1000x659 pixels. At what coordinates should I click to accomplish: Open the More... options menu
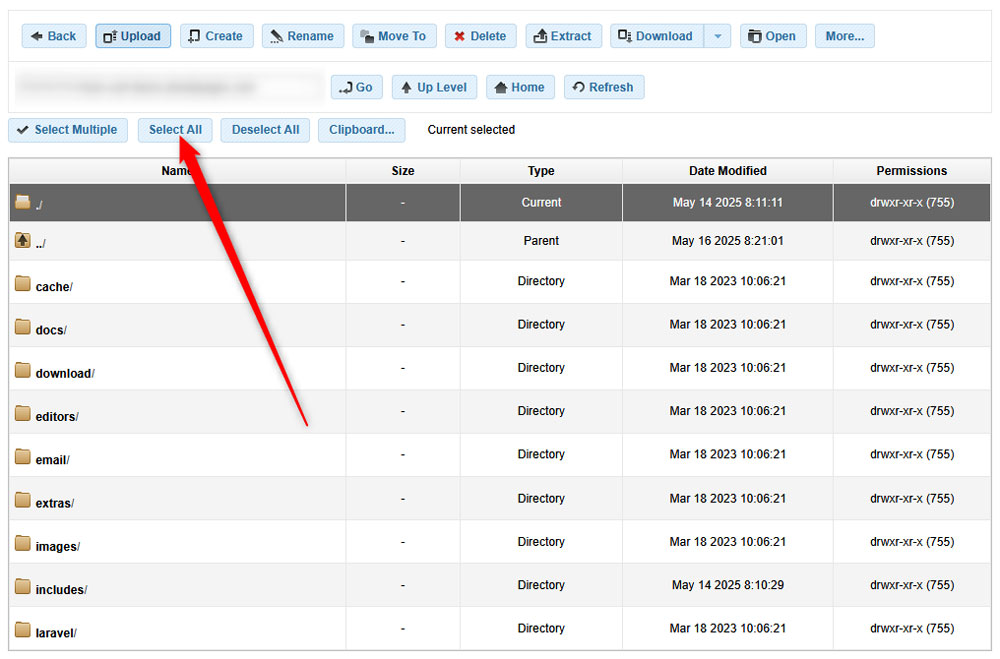point(844,35)
